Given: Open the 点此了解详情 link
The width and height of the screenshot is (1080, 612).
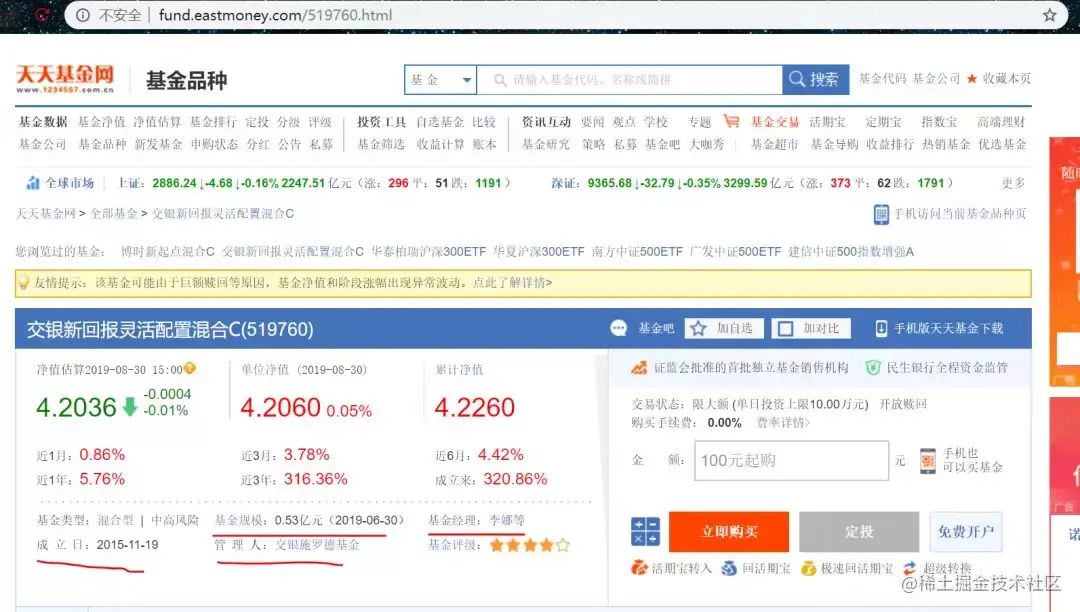Looking at the screenshot, I should click(x=512, y=283).
